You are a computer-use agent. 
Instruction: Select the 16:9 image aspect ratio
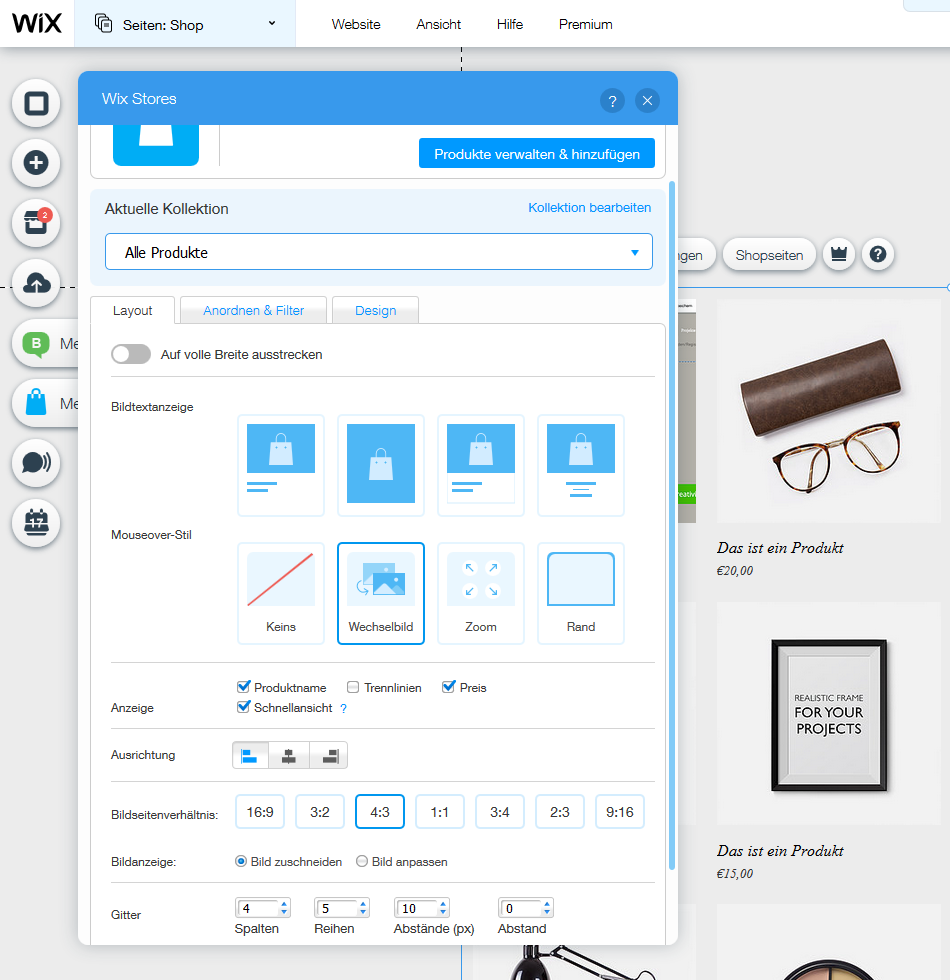260,812
